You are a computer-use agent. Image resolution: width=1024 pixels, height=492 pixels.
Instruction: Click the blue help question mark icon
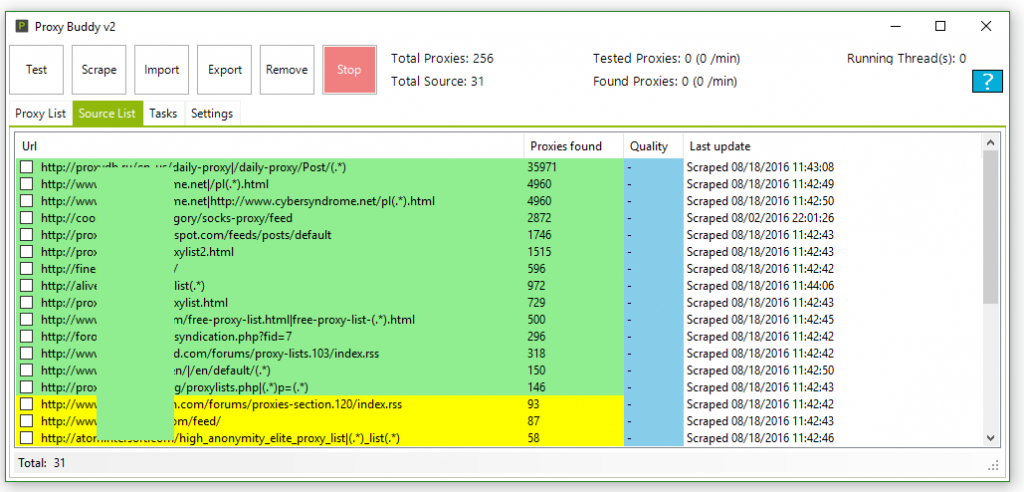(x=987, y=82)
